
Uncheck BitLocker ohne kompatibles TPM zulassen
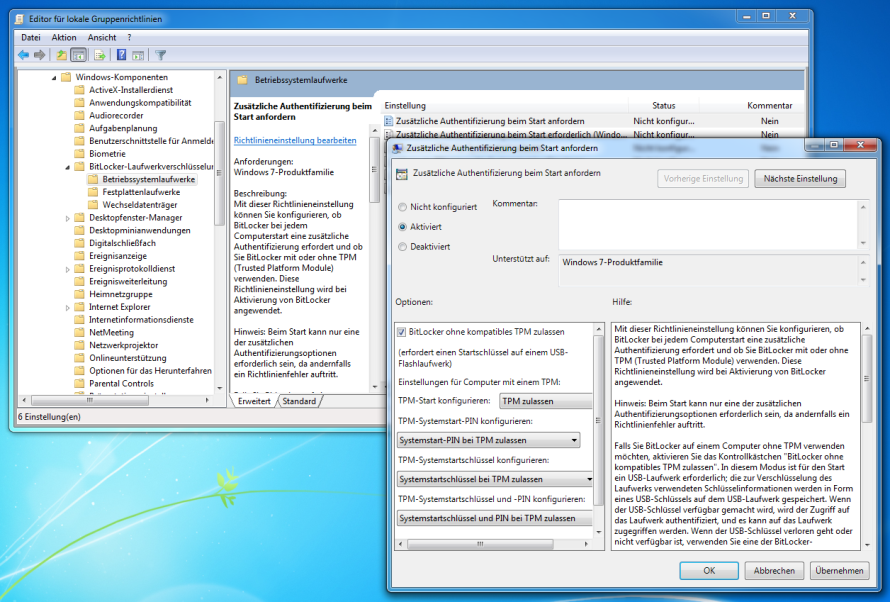[x=402, y=332]
